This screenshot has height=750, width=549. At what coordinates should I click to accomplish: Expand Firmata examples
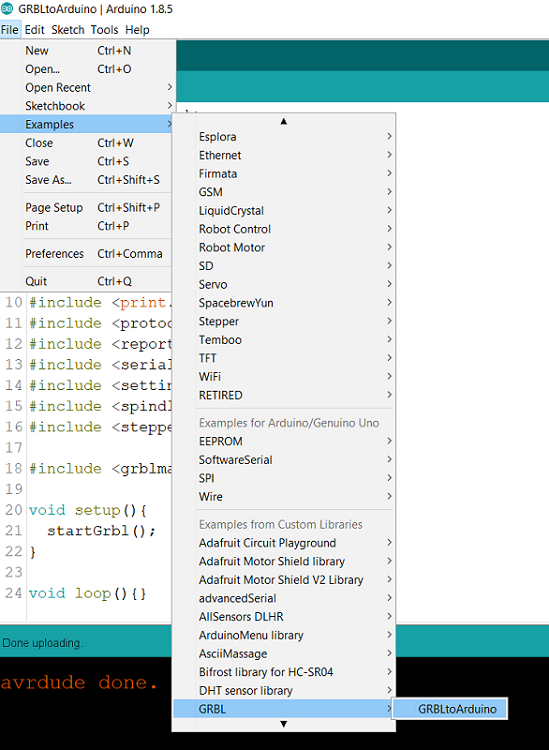[284, 174]
